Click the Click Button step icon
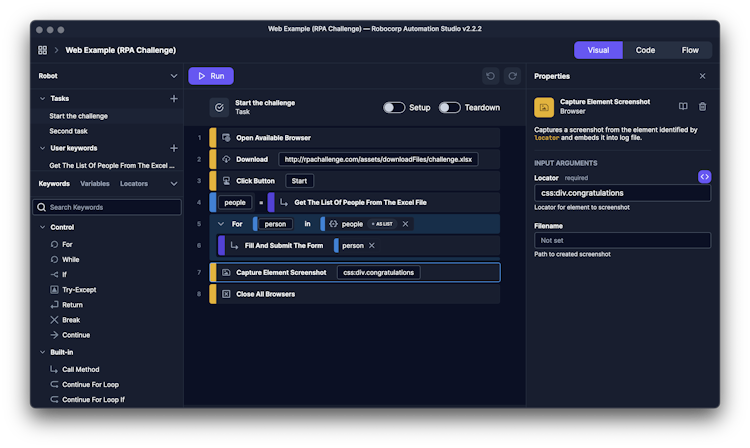 pyautogui.click(x=226, y=181)
